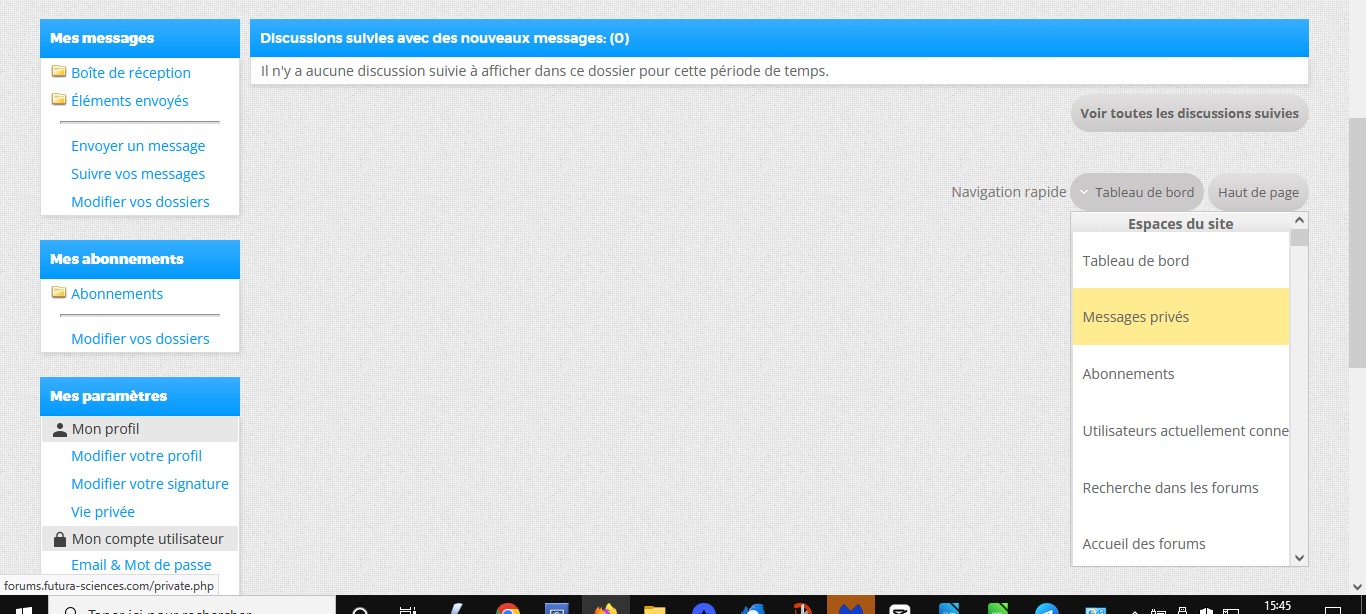Open Email & Mot de passe settings
This screenshot has height=614, width=1366.
coord(141,565)
